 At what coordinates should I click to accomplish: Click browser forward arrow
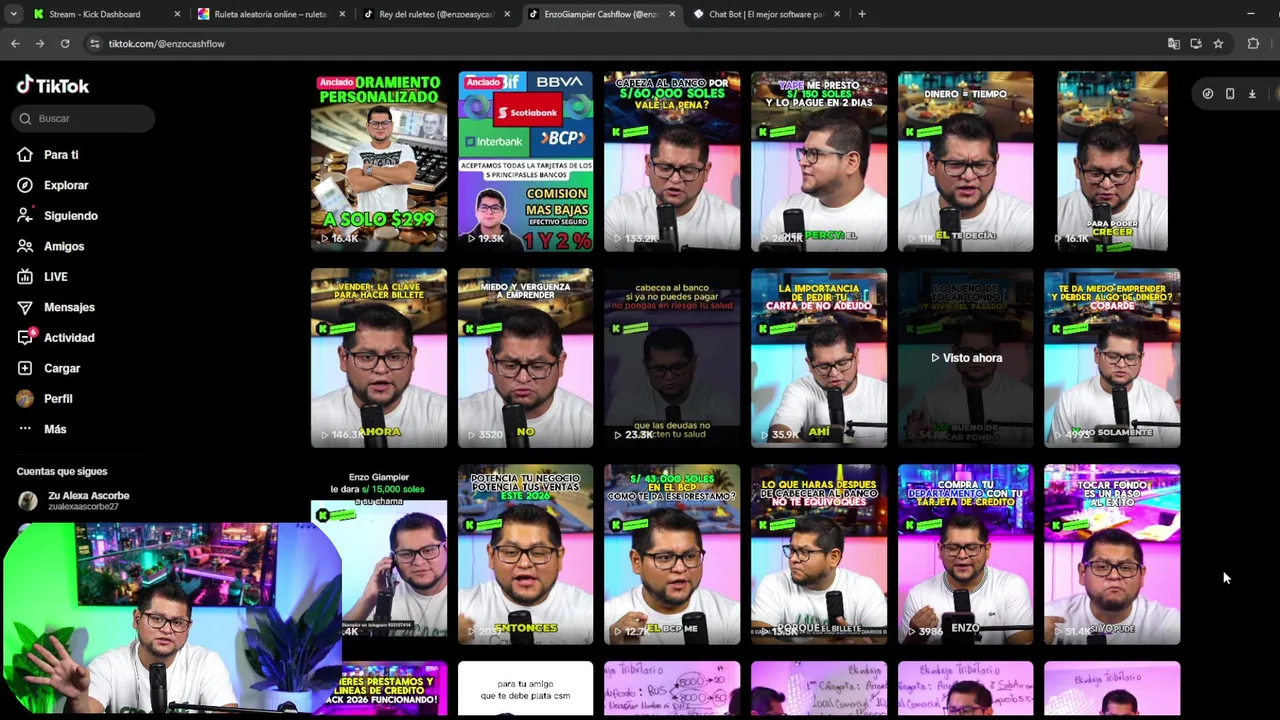point(39,44)
